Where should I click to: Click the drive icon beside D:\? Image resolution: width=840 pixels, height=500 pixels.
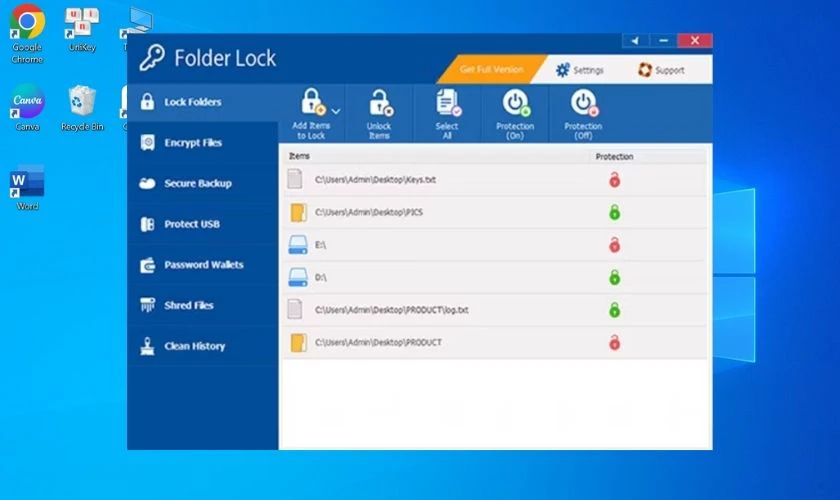(298, 278)
